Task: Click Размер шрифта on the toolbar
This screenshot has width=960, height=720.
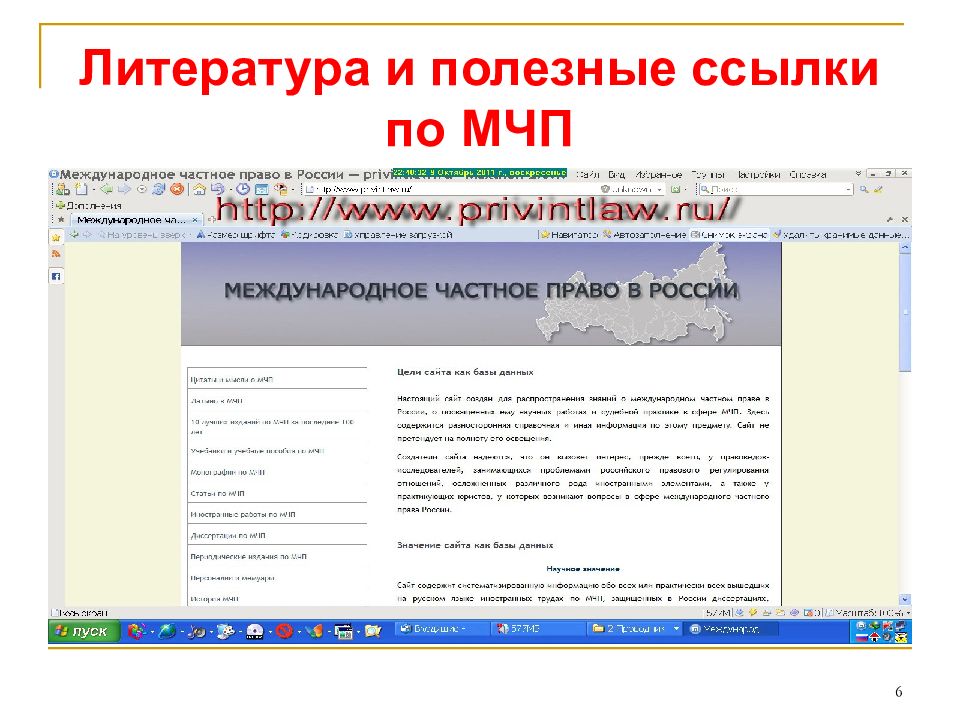Action: coord(235,234)
